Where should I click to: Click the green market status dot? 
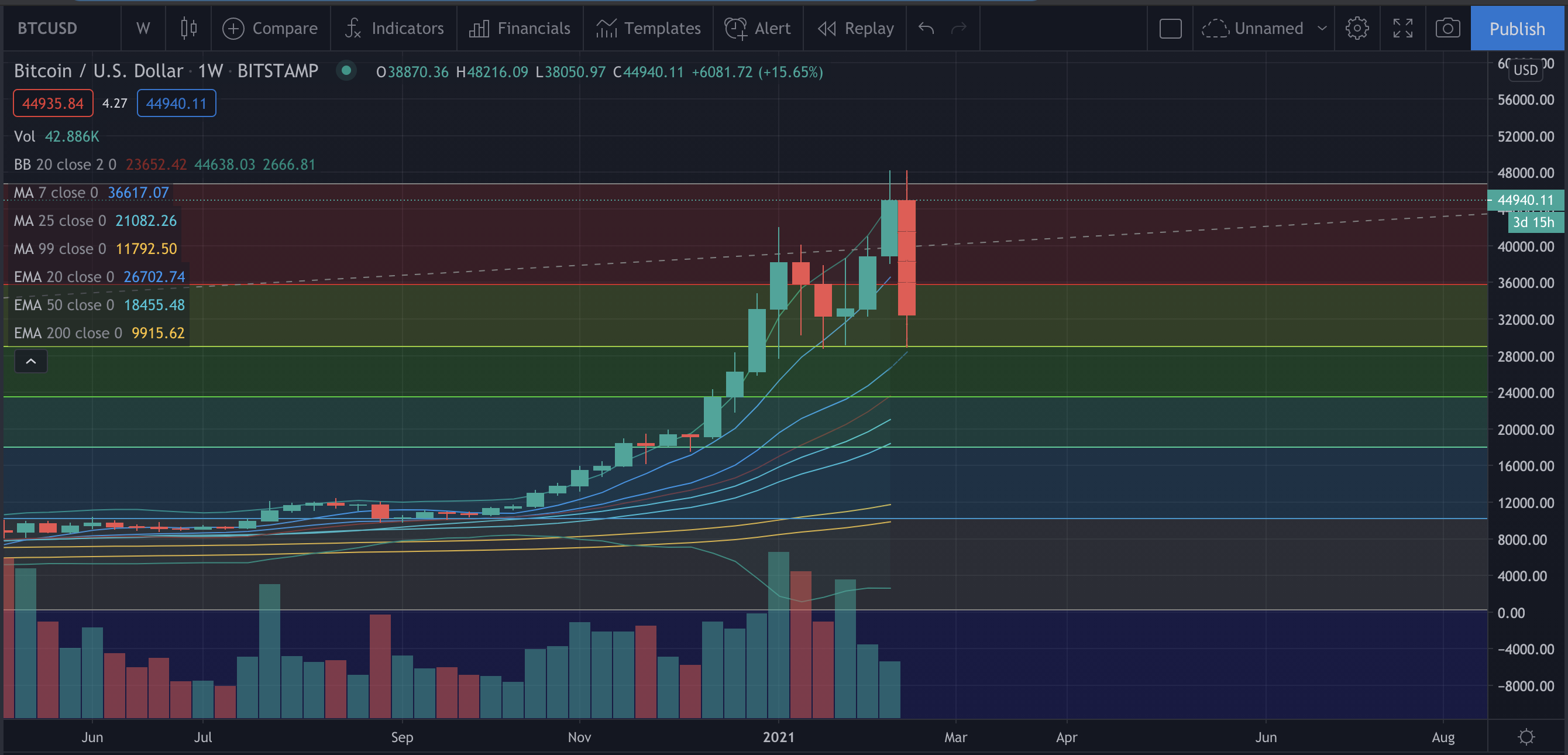point(346,71)
